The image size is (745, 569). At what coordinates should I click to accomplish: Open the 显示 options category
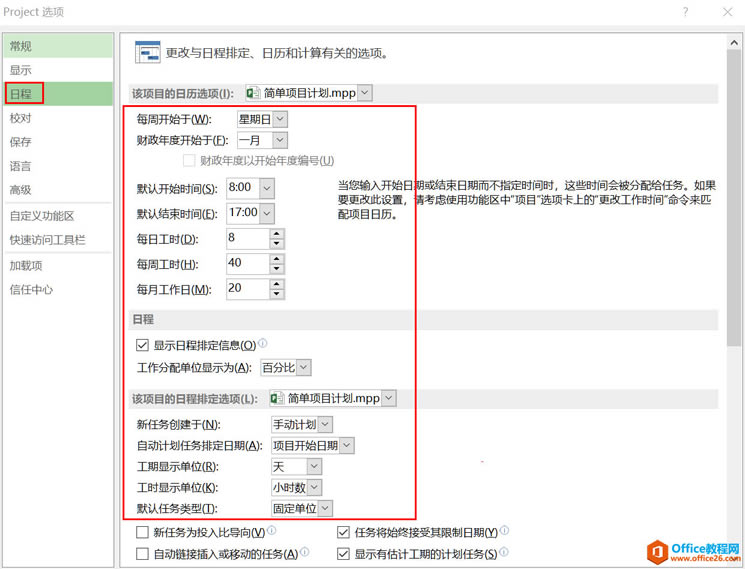coord(58,70)
